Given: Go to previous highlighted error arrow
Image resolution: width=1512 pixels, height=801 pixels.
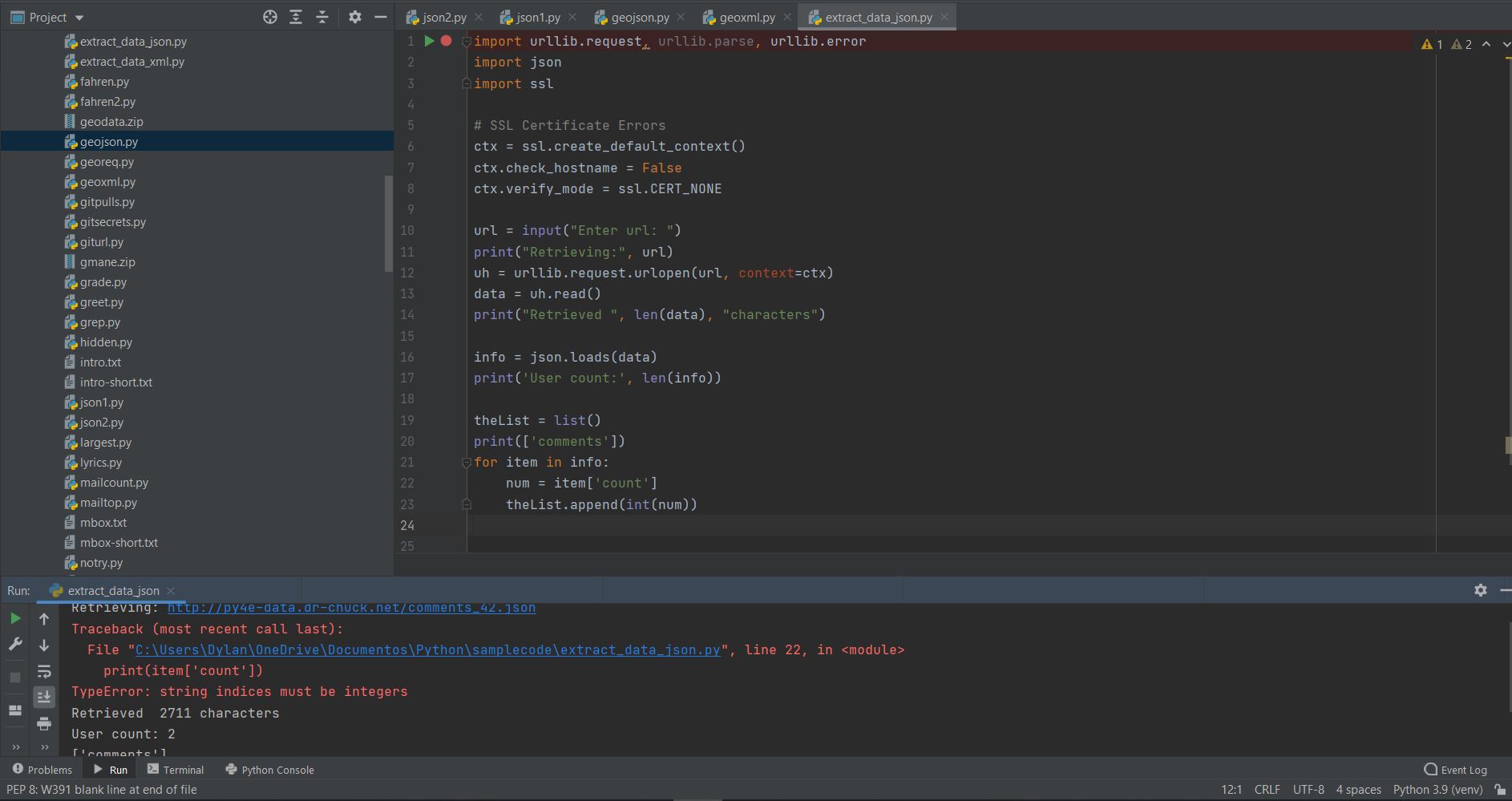Looking at the screenshot, I should coord(1486,44).
